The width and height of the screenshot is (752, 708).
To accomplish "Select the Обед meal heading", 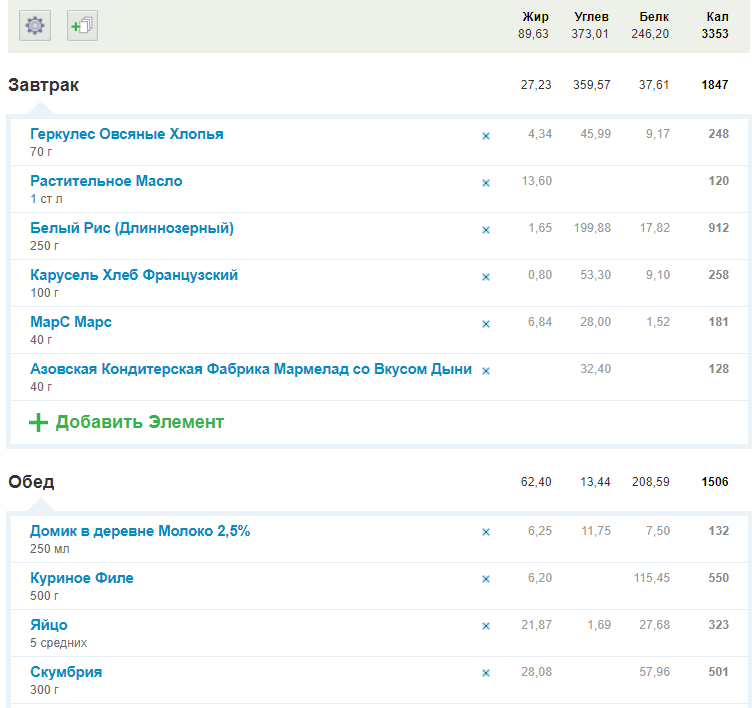I will click(x=32, y=482).
